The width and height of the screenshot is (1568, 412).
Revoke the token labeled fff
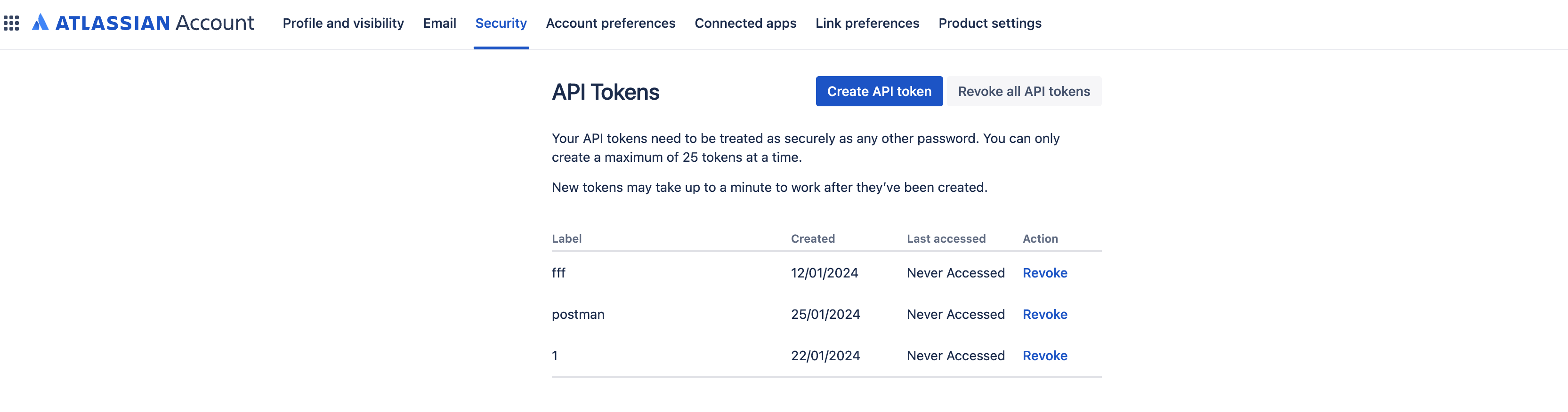[1044, 273]
